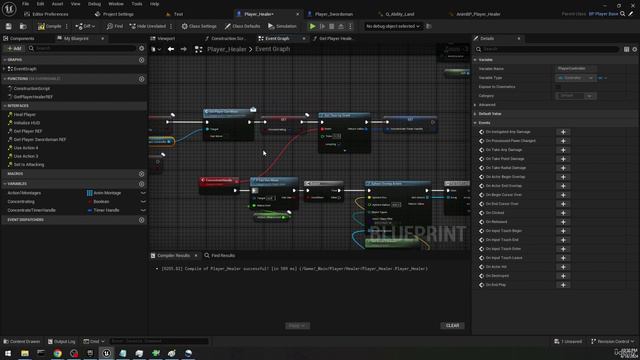Viewport: 640px width, 360px height.
Task: Collapse the Variables section in My Blueprint
Action: point(5,184)
